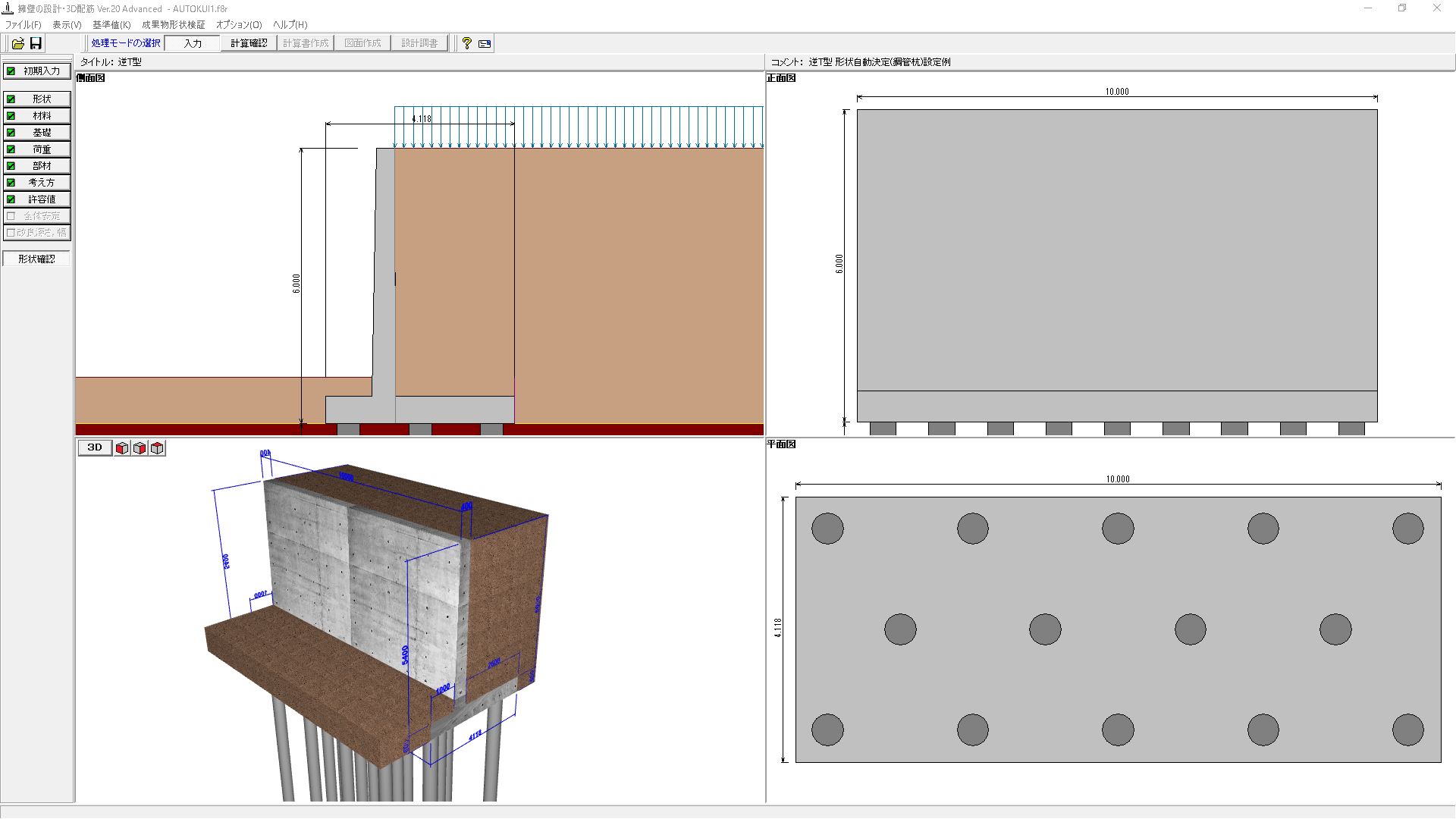
Task: Click the 図面作成 mode button
Action: (362, 43)
